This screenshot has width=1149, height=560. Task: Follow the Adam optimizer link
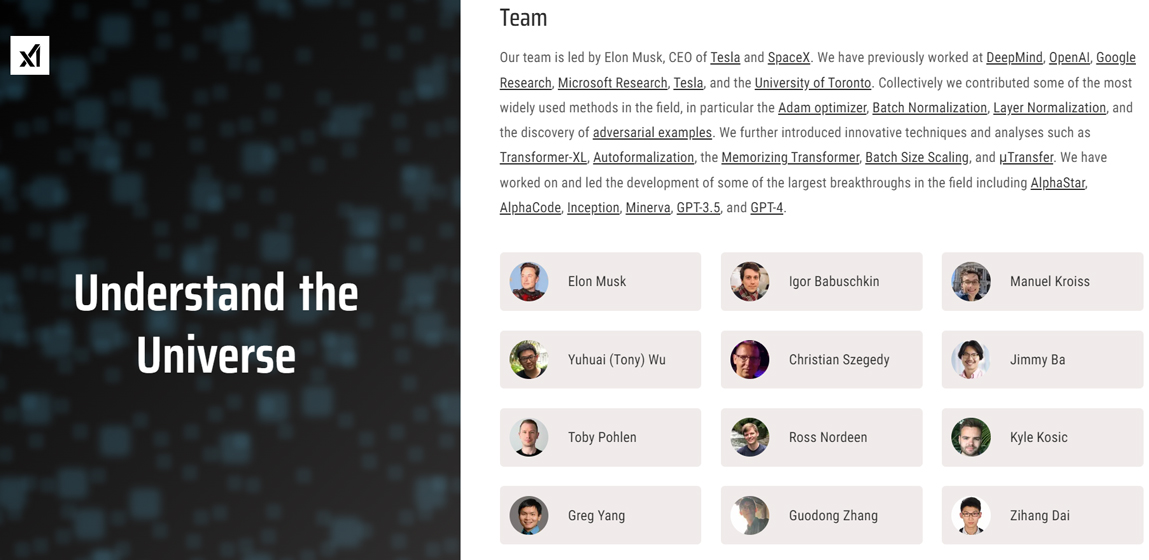pos(822,108)
